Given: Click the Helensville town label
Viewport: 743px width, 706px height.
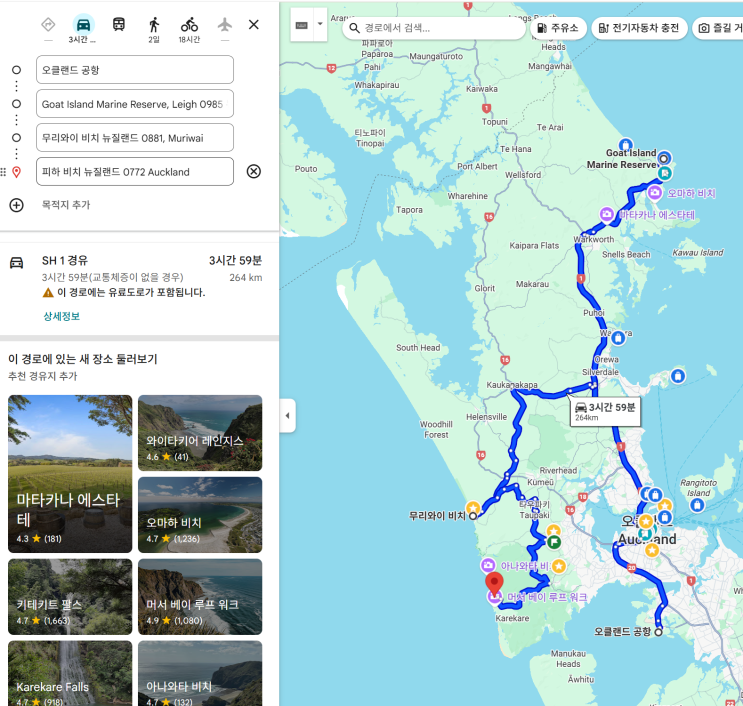Looking at the screenshot, I should point(486,417).
